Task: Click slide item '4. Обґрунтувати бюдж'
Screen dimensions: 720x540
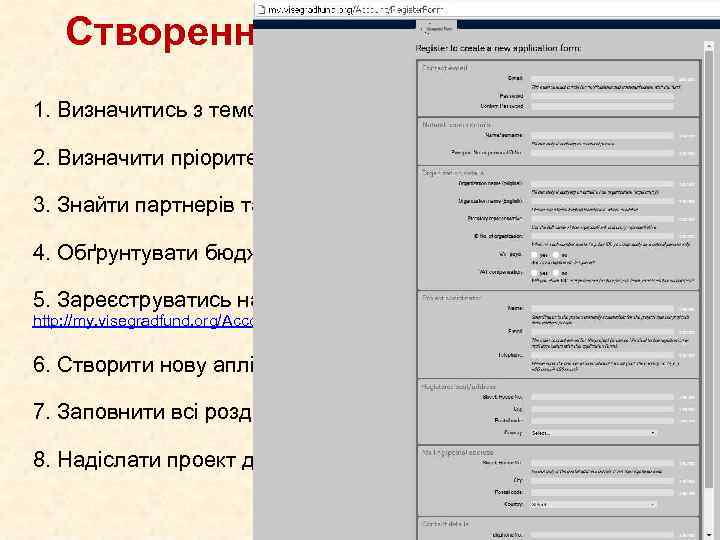Action: (143, 253)
